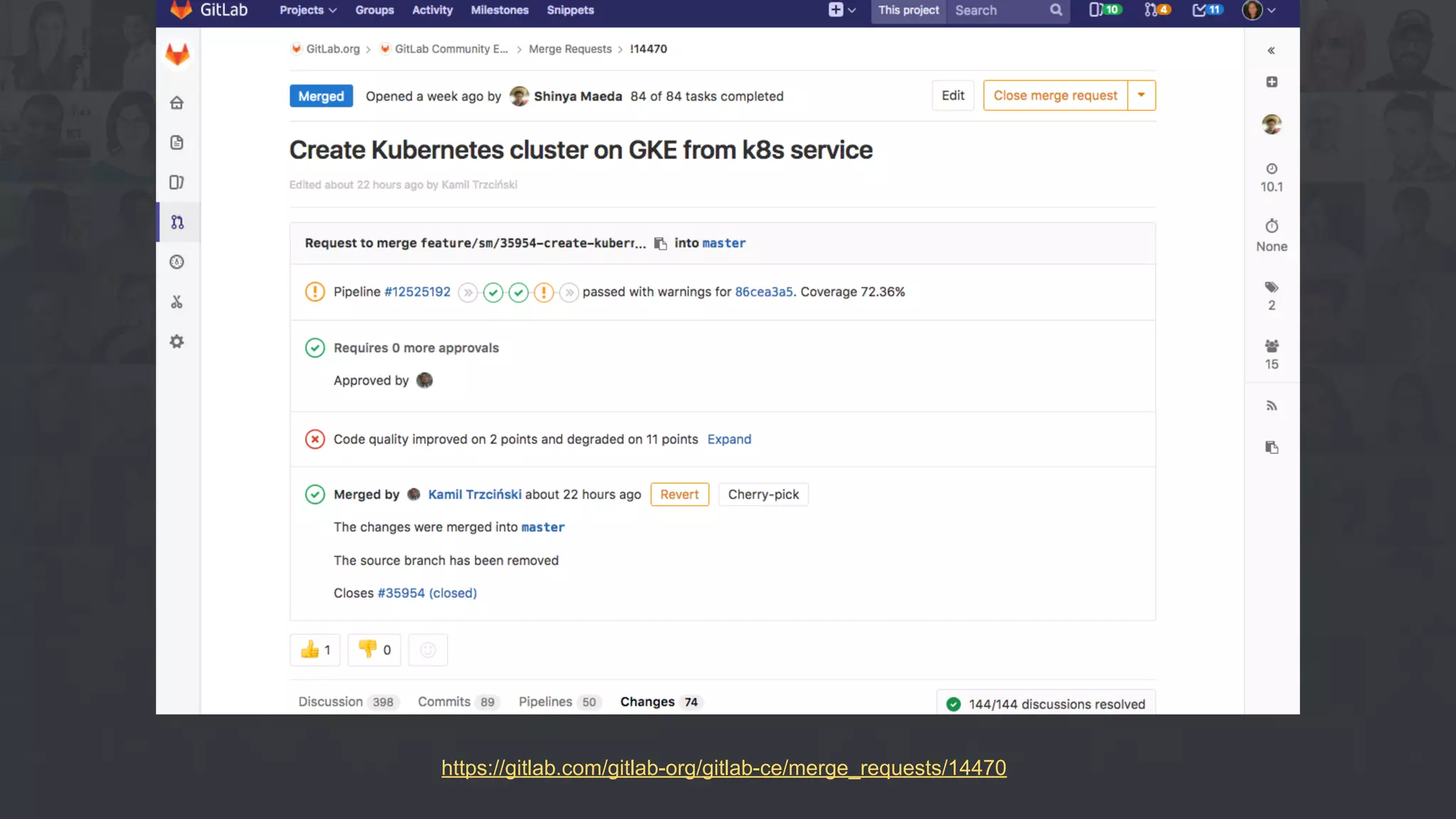This screenshot has width=1456, height=819.
Task: Expand code quality details
Action: pyautogui.click(x=729, y=439)
